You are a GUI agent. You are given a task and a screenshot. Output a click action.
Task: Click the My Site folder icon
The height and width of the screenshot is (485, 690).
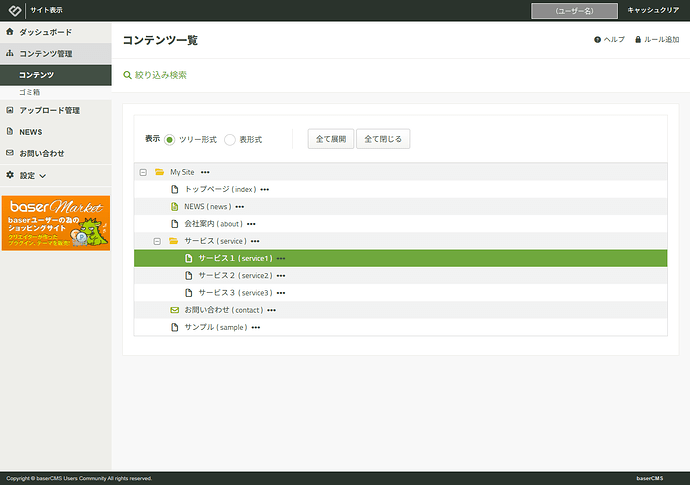[160, 172]
